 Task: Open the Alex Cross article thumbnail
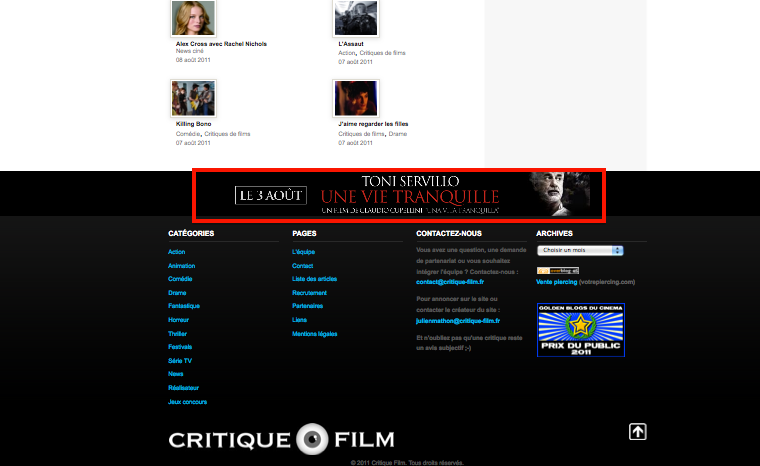coord(193,18)
